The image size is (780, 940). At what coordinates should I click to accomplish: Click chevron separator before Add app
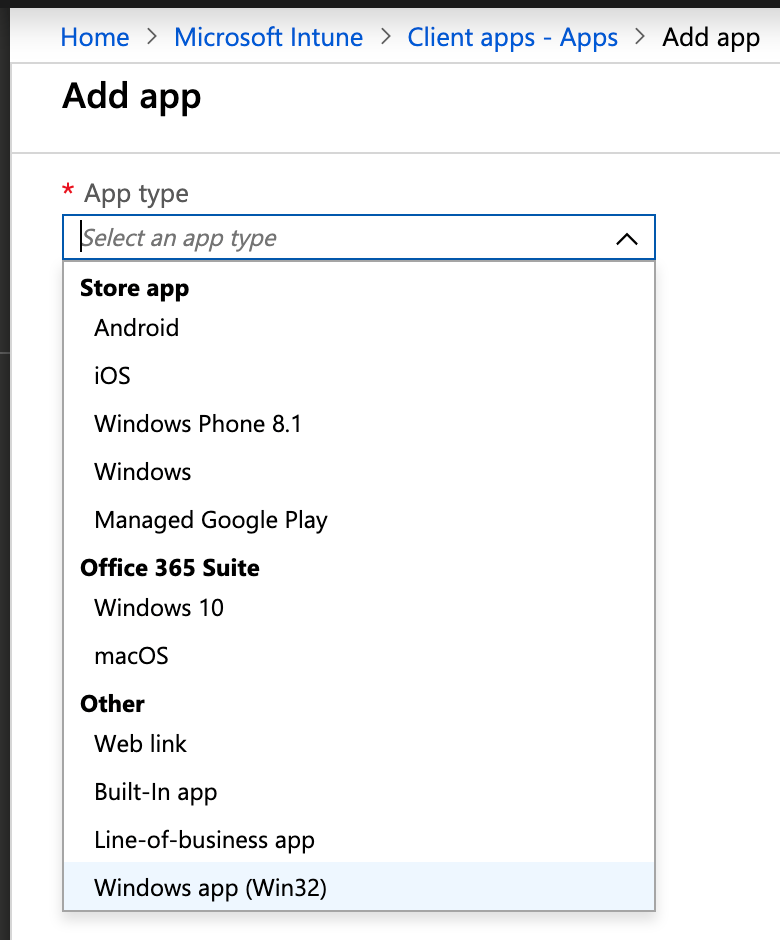pyautogui.click(x=640, y=37)
